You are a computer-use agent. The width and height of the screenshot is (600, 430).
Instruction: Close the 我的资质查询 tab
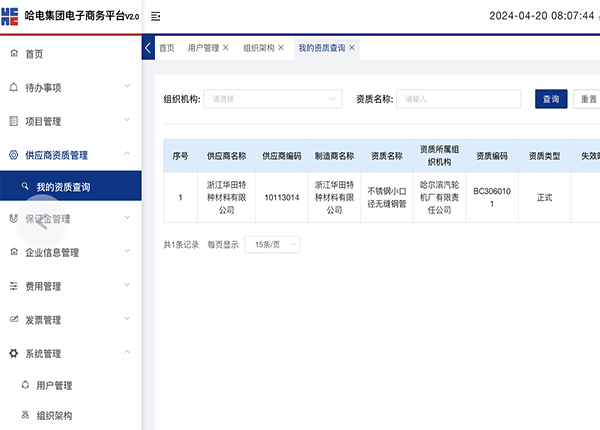click(x=352, y=48)
